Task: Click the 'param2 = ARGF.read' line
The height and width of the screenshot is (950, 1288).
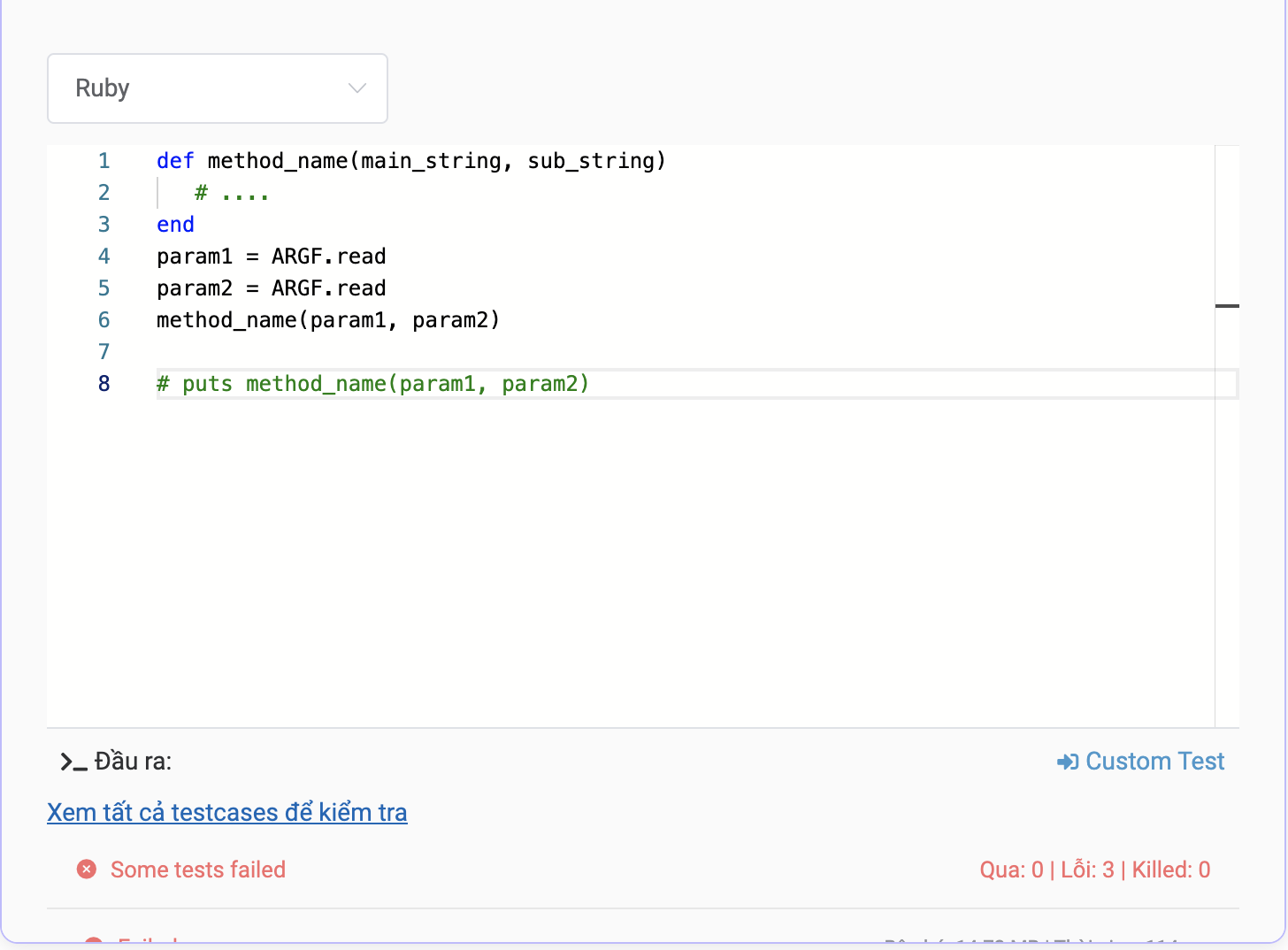Action: 271,288
